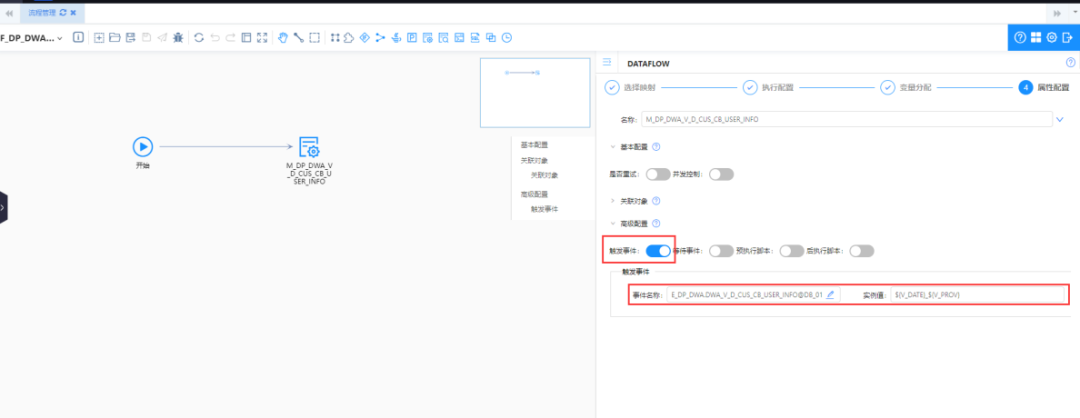Click the DATAFLOW panel help icon
The image size is (1080, 418).
coord(1070,62)
